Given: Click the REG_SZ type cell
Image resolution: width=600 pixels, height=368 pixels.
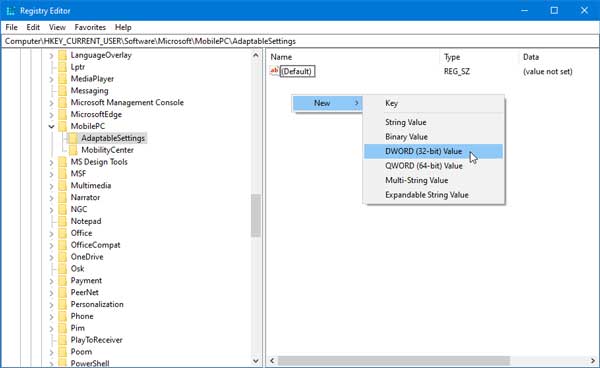Looking at the screenshot, I should tap(457, 72).
